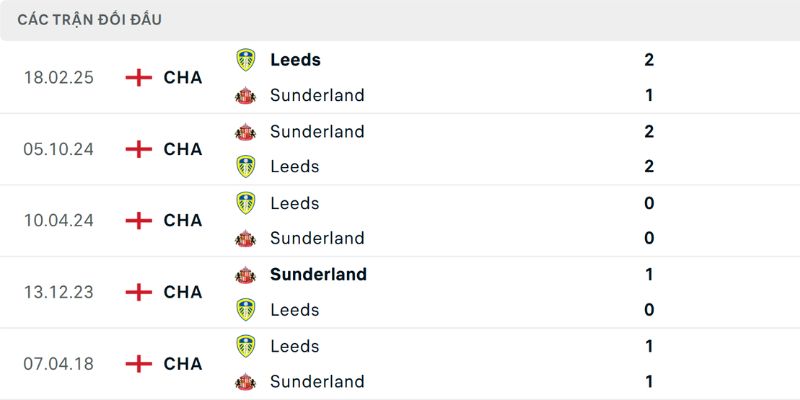Click Sunderland crest in 10.04.24 match

click(245, 239)
